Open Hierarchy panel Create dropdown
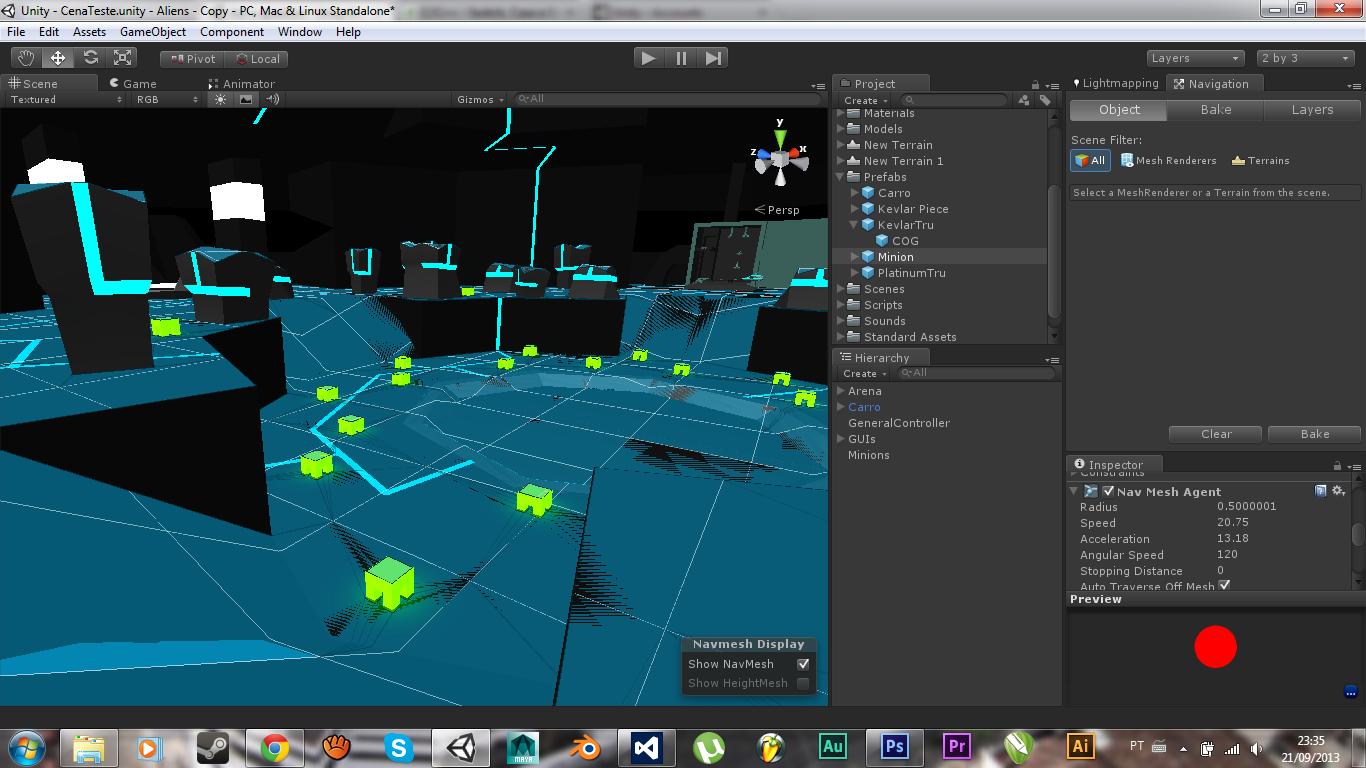 click(864, 373)
